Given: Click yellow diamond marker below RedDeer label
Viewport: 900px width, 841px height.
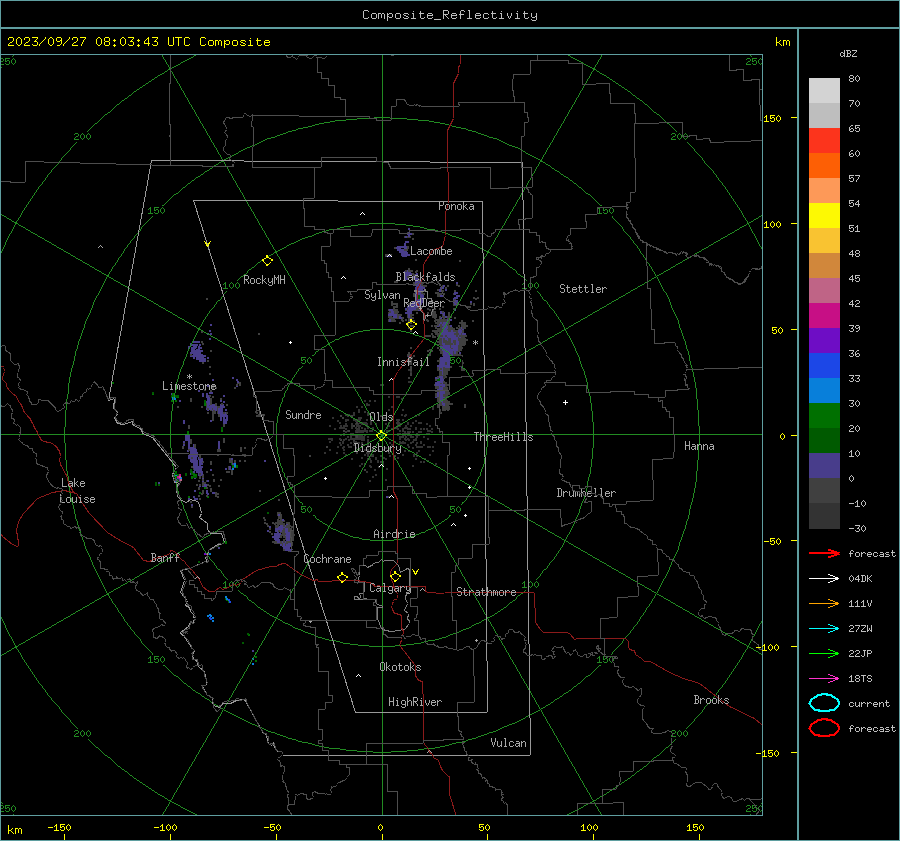Looking at the screenshot, I should click(x=411, y=325).
